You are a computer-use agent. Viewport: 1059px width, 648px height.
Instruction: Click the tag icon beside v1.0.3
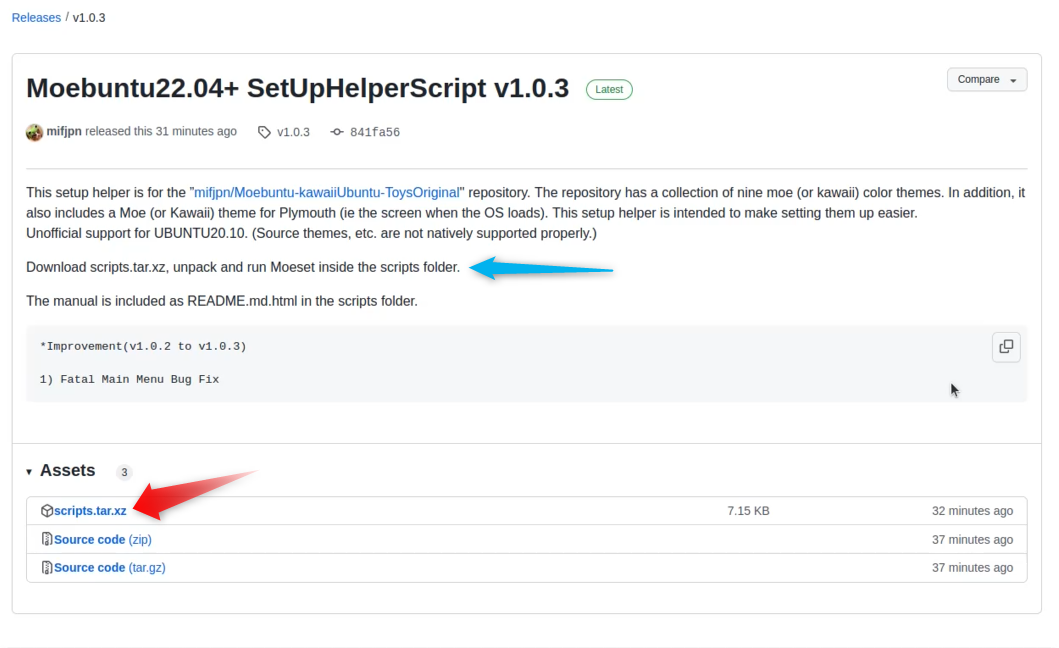coord(264,132)
